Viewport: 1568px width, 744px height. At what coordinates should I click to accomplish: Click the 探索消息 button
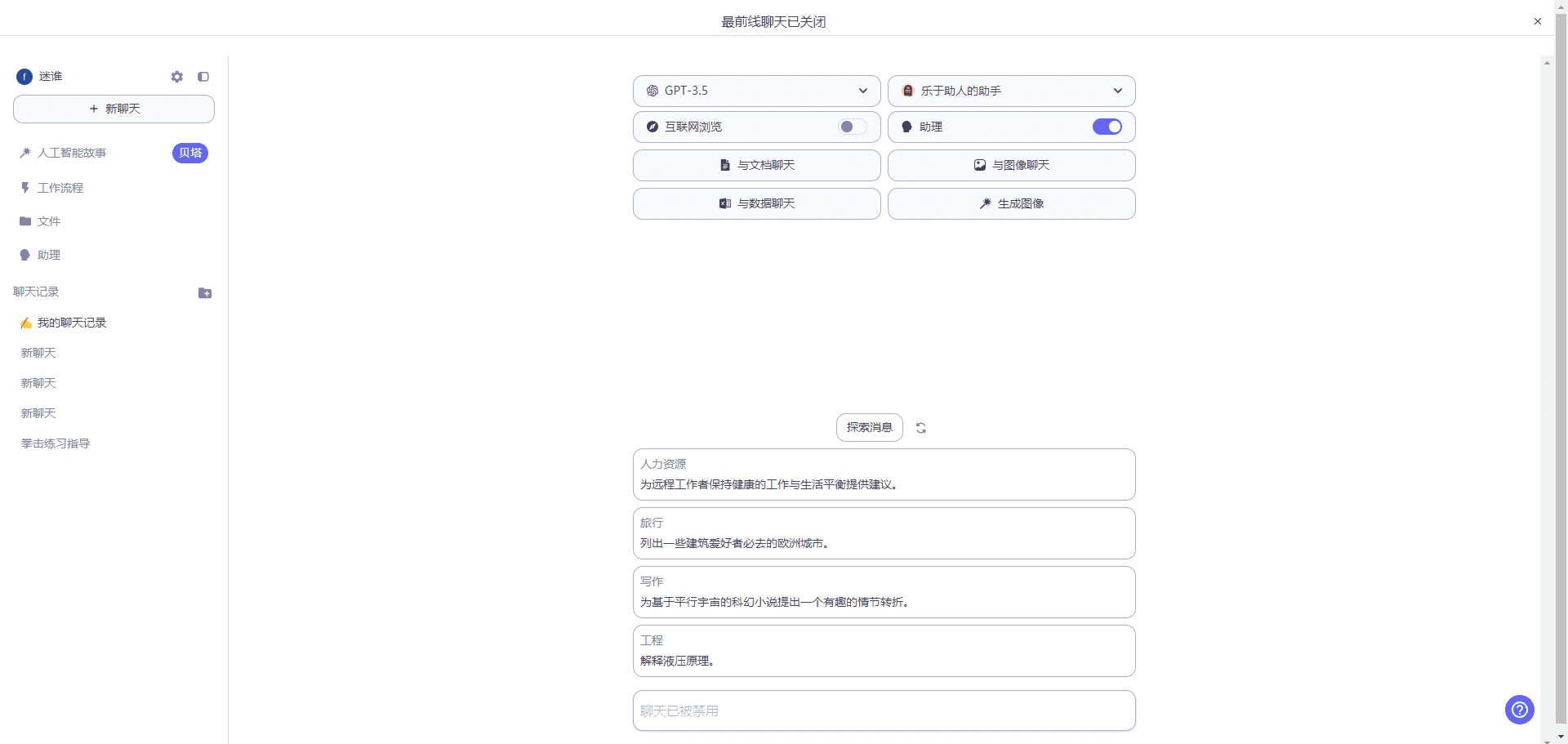870,427
